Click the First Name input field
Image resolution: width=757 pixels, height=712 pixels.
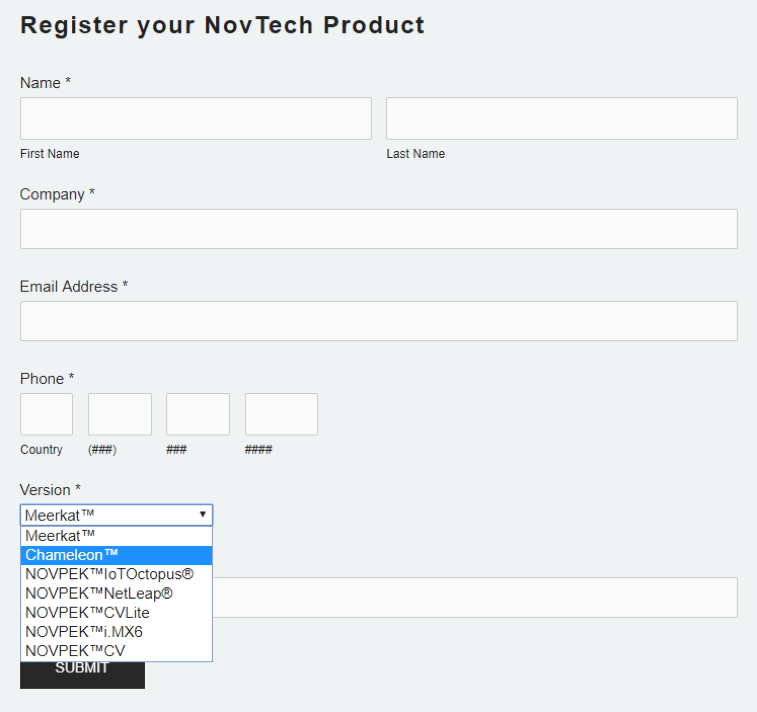click(x=195, y=118)
